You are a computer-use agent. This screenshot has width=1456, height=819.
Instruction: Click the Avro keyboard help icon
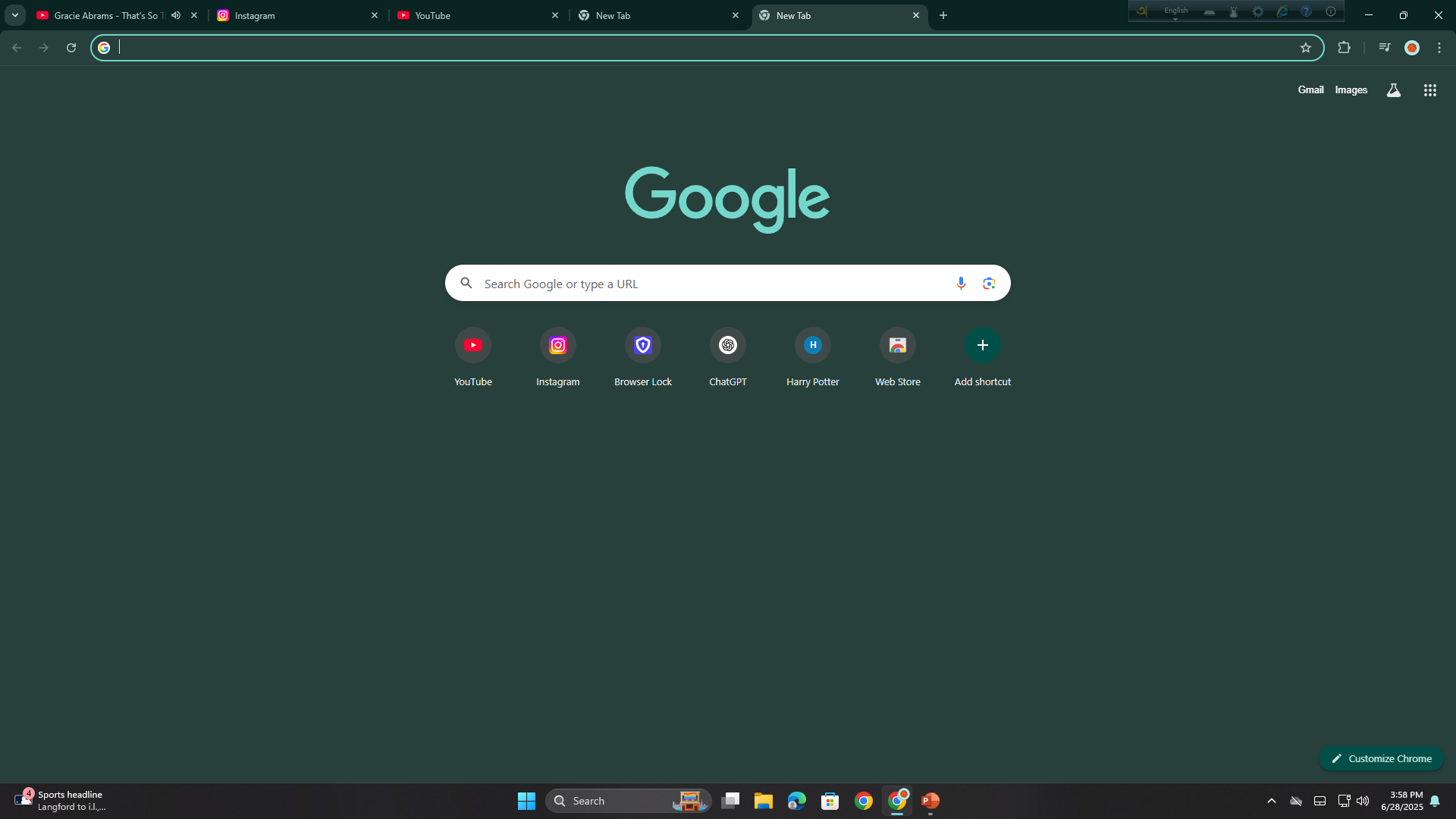click(x=1306, y=11)
